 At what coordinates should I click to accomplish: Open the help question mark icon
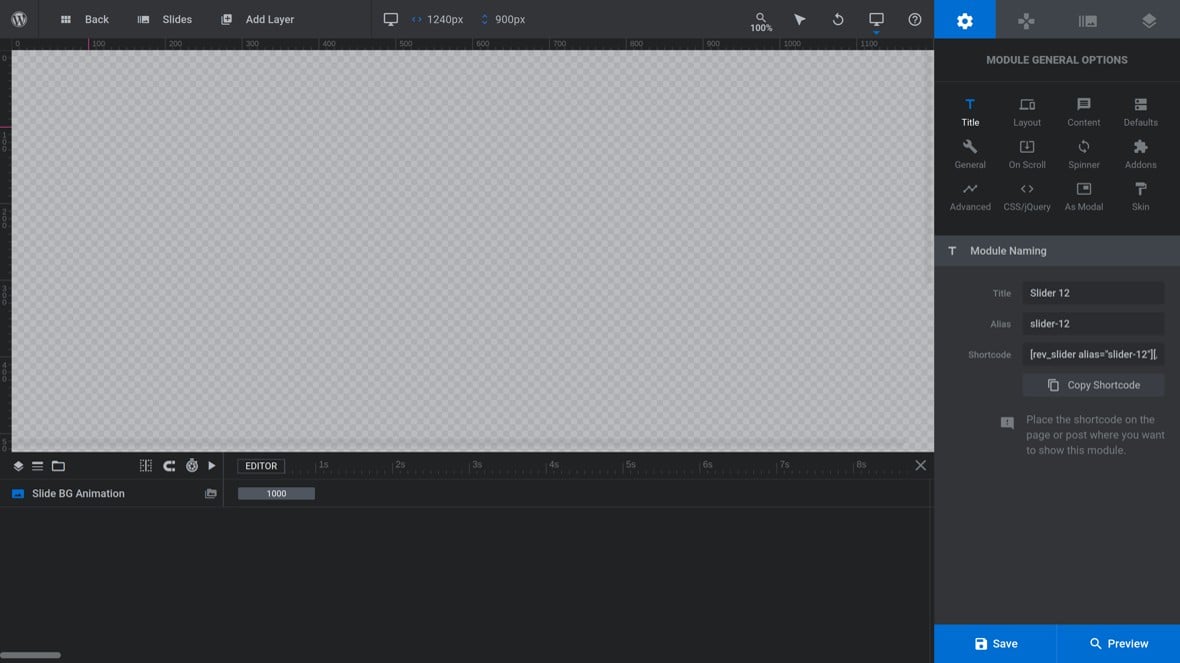pyautogui.click(x=914, y=19)
